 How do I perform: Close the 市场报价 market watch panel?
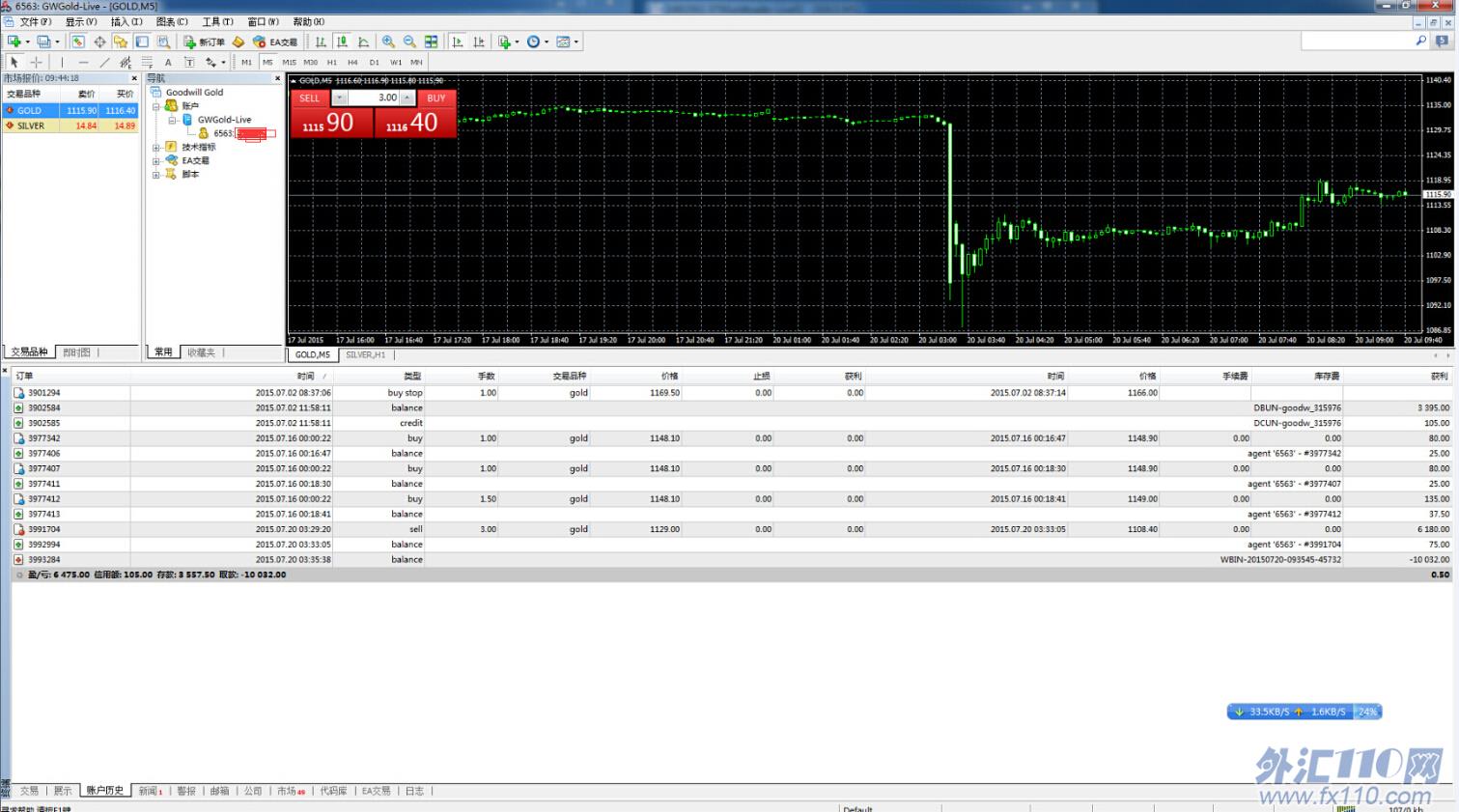134,78
